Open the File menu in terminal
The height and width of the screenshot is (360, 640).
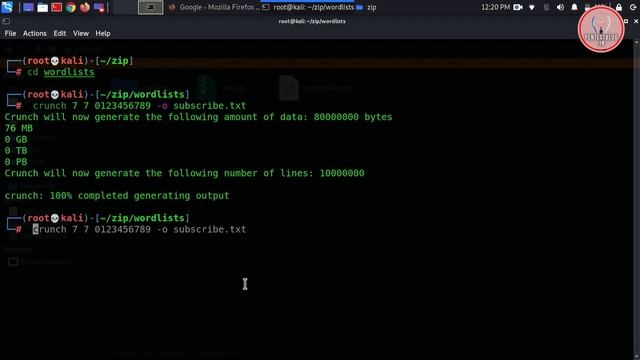(10, 33)
